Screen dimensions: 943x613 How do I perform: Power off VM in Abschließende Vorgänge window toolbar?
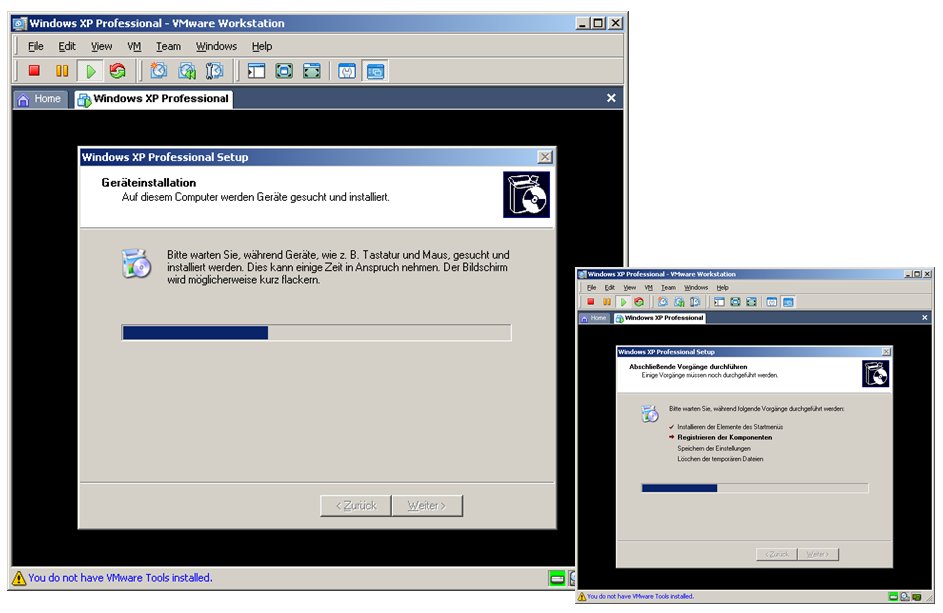click(591, 301)
